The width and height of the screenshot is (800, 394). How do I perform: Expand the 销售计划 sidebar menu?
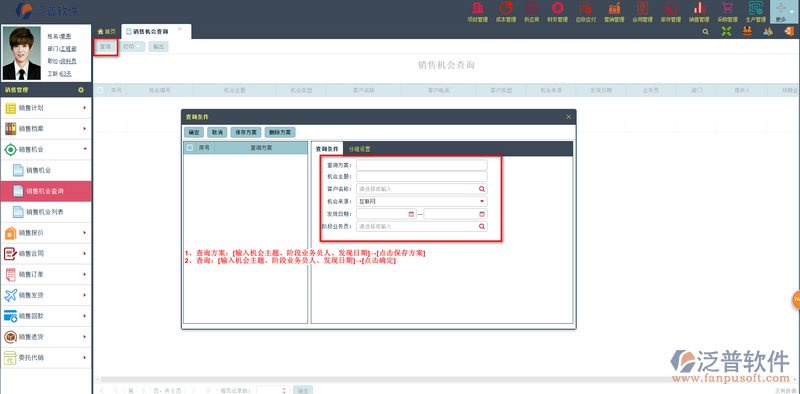[x=46, y=108]
